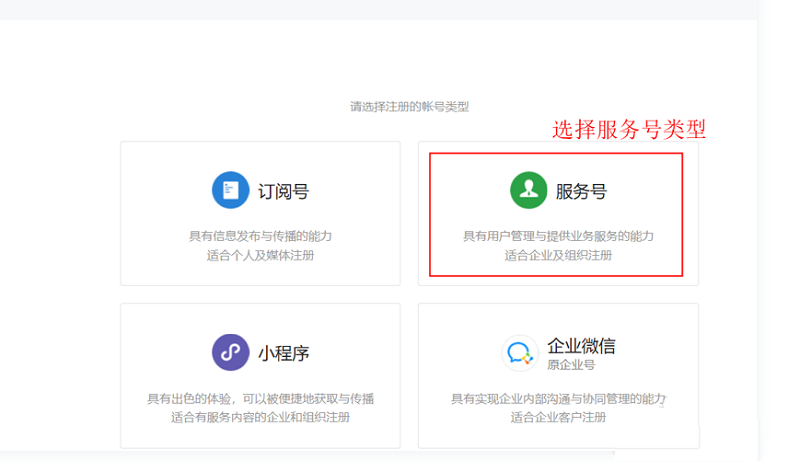Select the 小程序 title text
This screenshot has height=472, width=800.
click(x=284, y=353)
